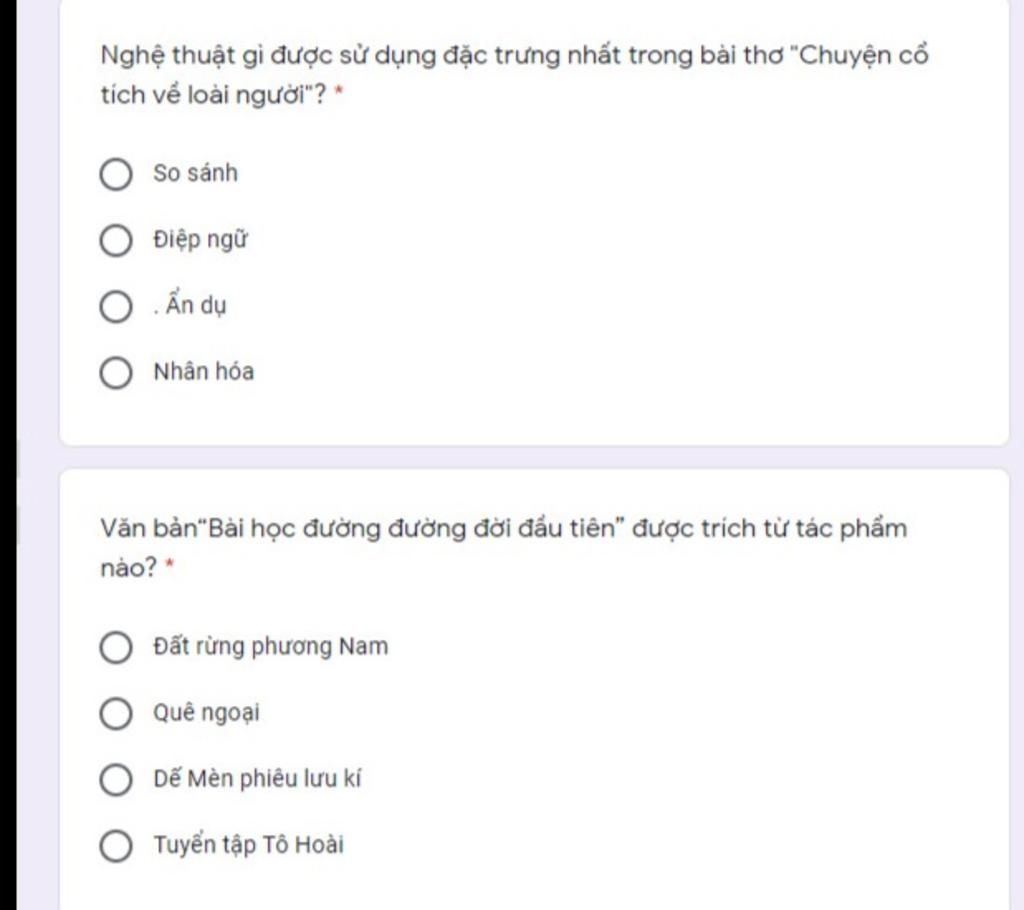Click the "Nhân hóa" answer label text

tap(203, 372)
